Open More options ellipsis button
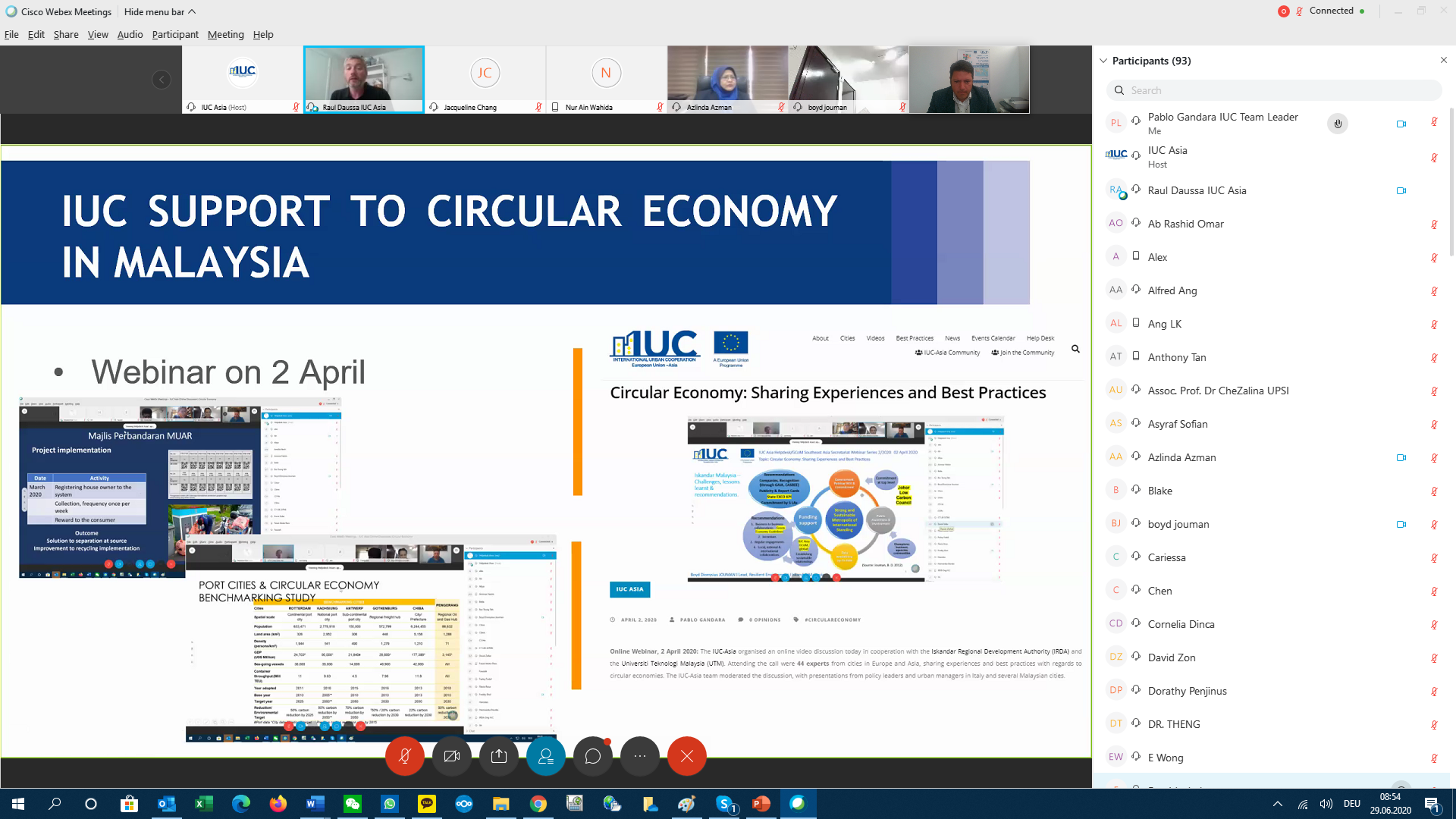 [640, 756]
